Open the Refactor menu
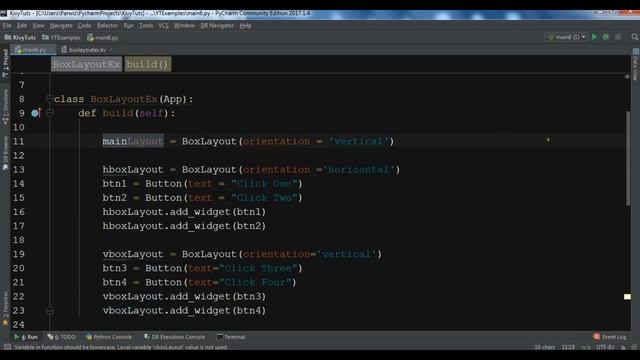 click(107, 25)
